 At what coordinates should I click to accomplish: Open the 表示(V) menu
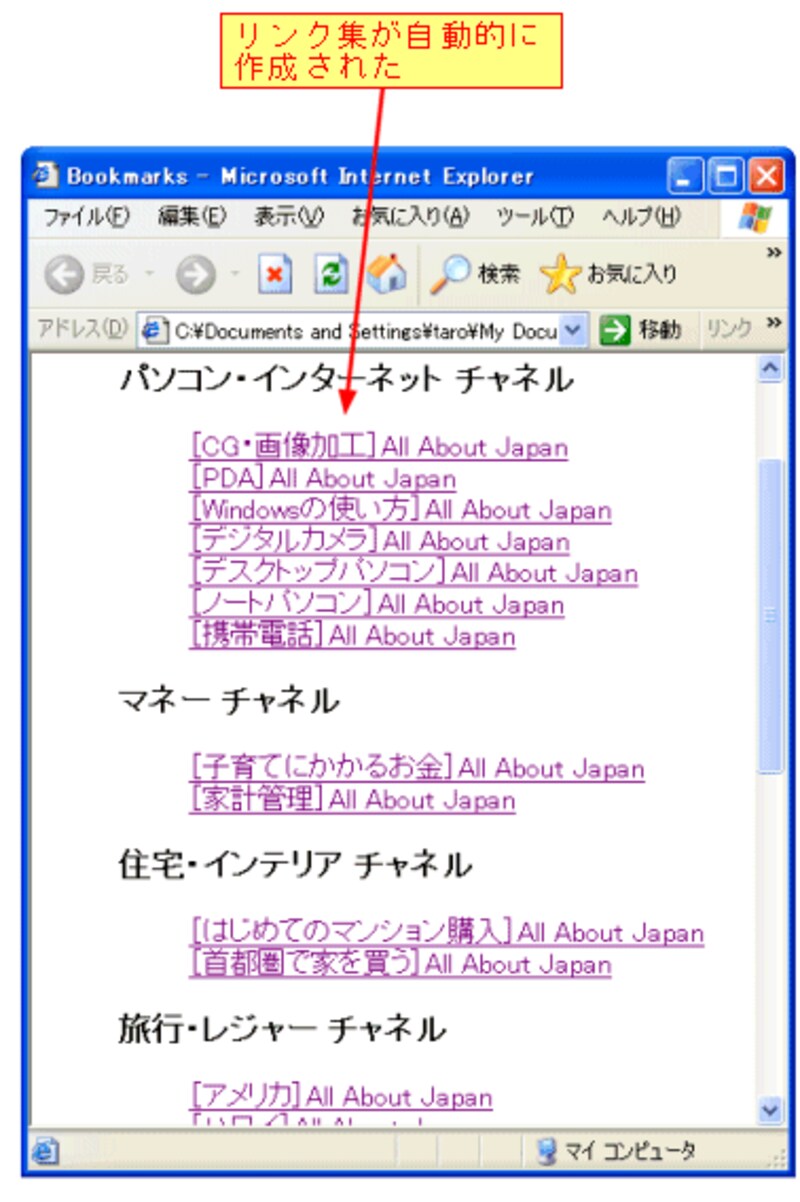[288, 217]
